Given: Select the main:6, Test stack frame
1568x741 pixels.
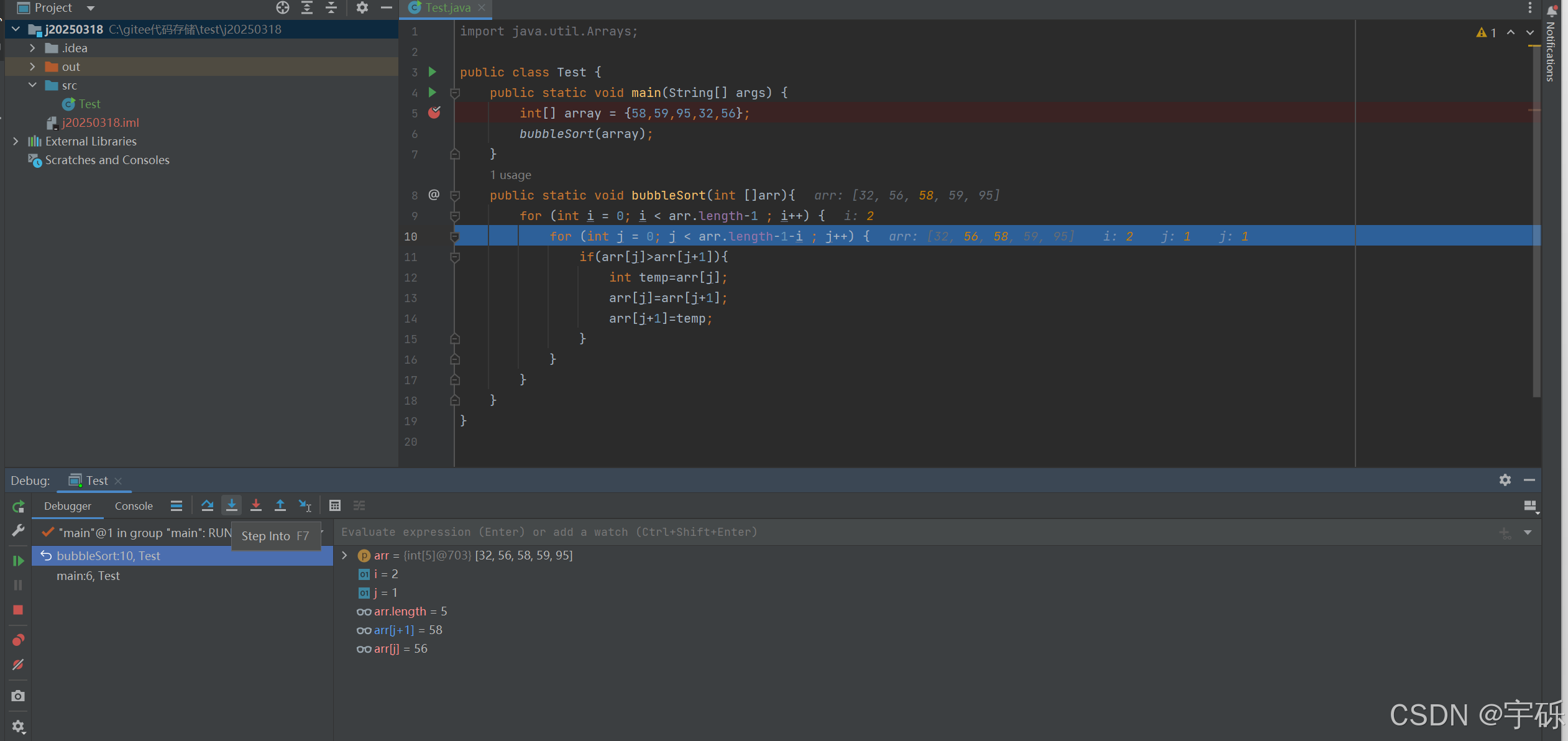Looking at the screenshot, I should coord(88,576).
